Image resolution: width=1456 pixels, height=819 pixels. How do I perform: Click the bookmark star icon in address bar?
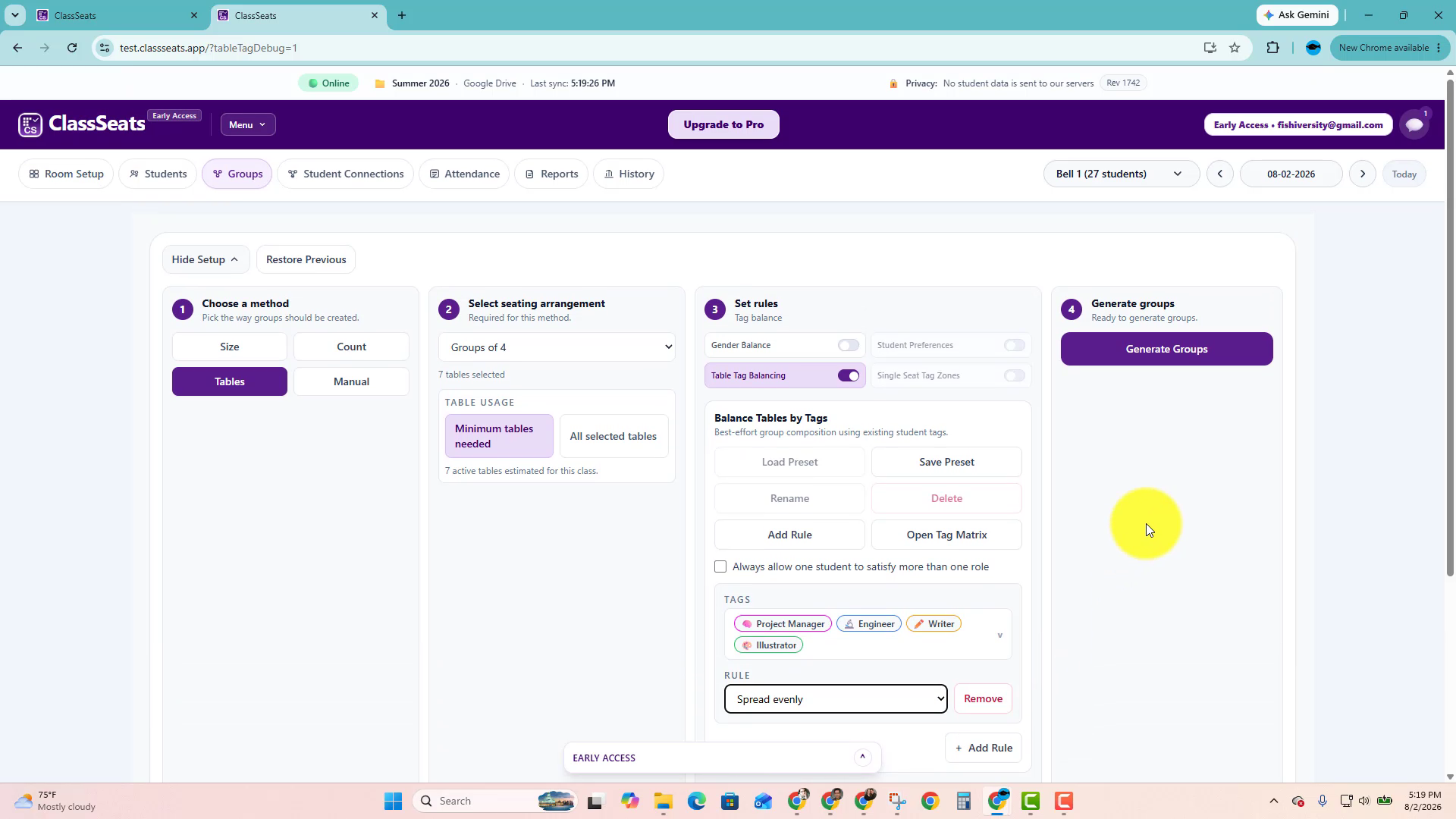click(1235, 48)
